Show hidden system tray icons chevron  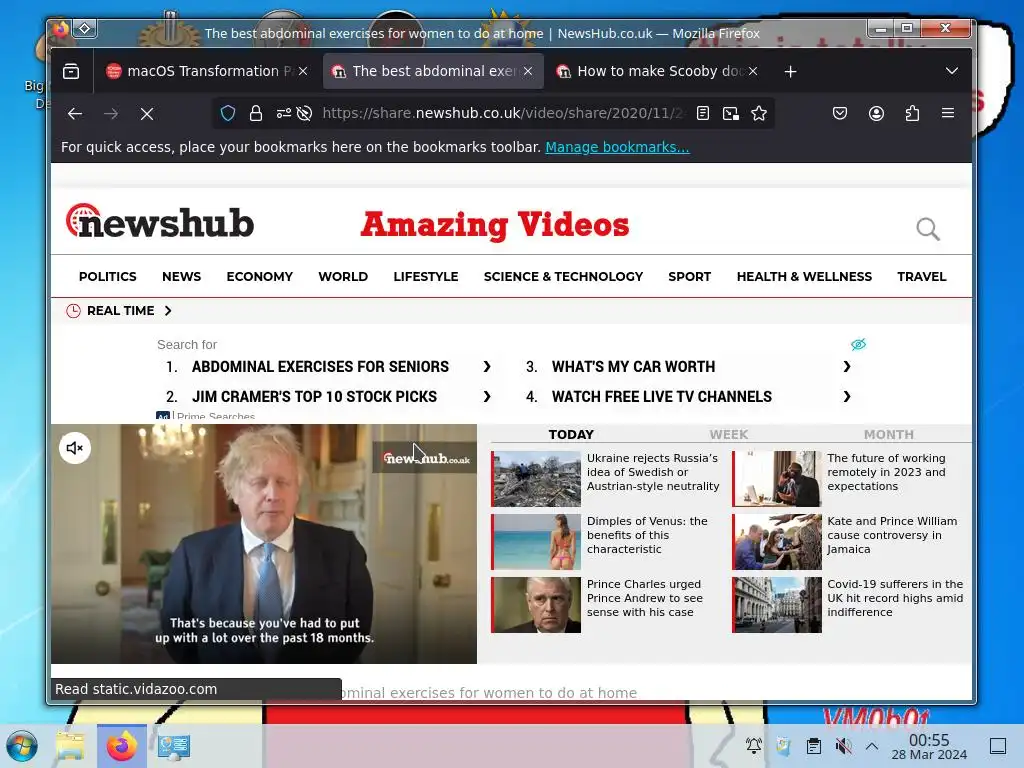872,746
